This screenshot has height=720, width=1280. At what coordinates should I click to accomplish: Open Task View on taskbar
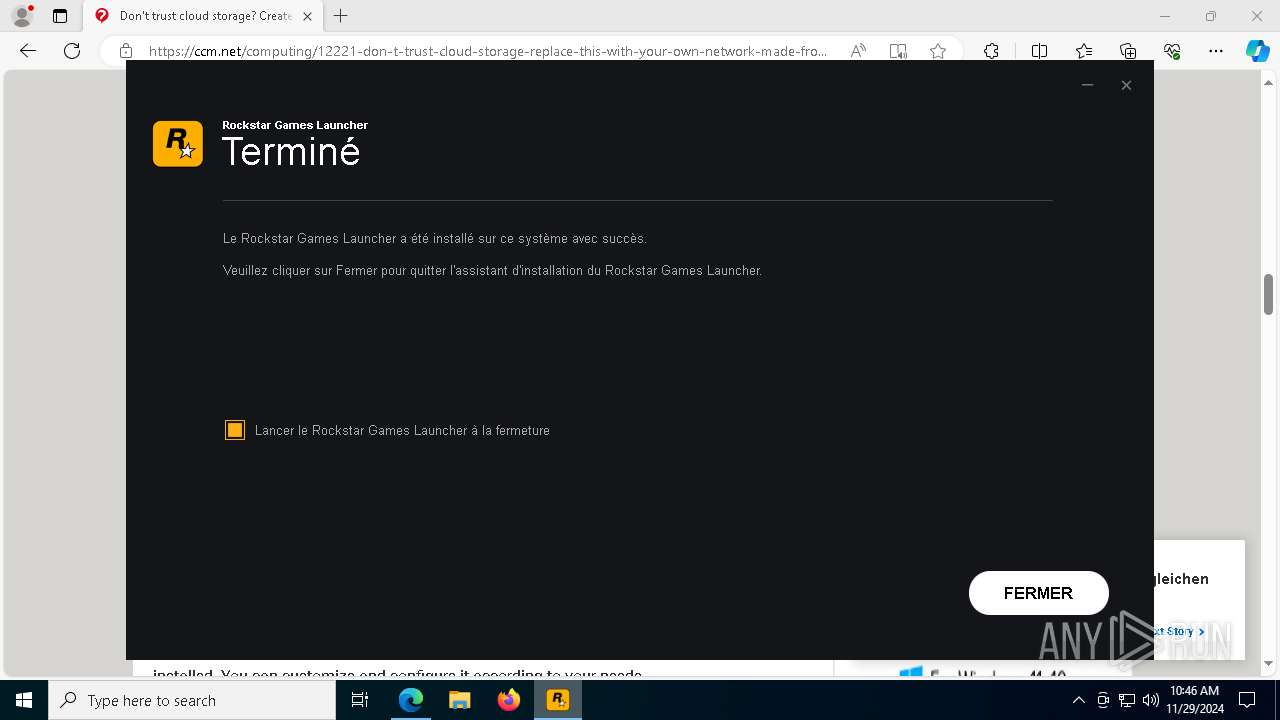(361, 700)
